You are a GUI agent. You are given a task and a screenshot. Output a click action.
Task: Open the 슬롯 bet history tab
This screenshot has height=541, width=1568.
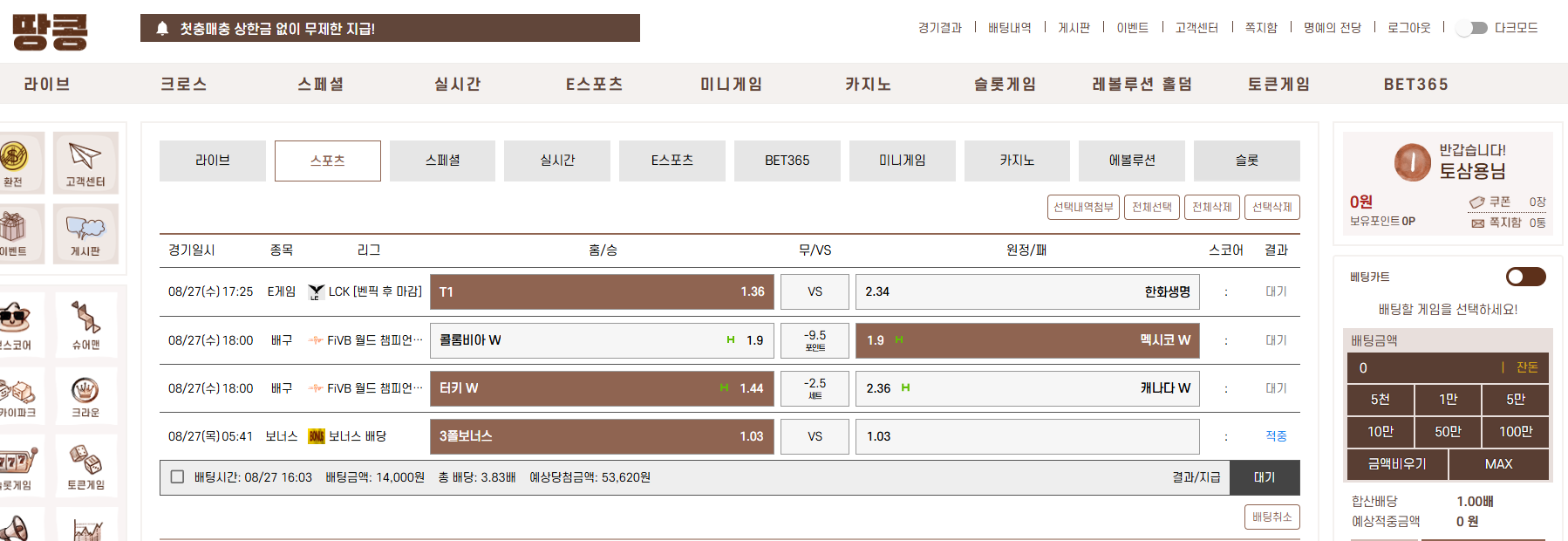[1247, 161]
